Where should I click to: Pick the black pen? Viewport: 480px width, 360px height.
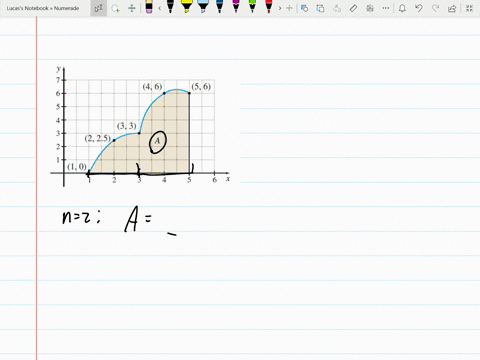[x=170, y=7]
